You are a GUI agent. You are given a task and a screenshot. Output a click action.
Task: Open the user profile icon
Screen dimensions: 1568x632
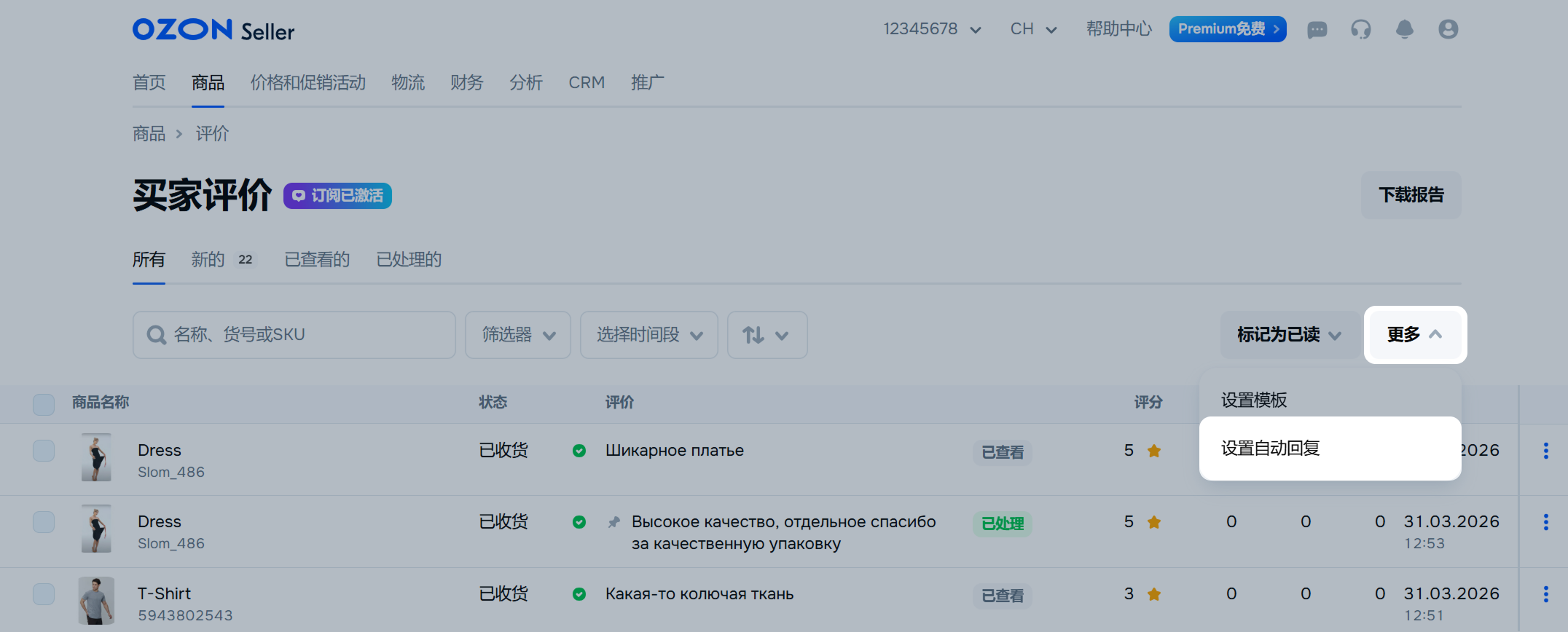coord(1448,29)
